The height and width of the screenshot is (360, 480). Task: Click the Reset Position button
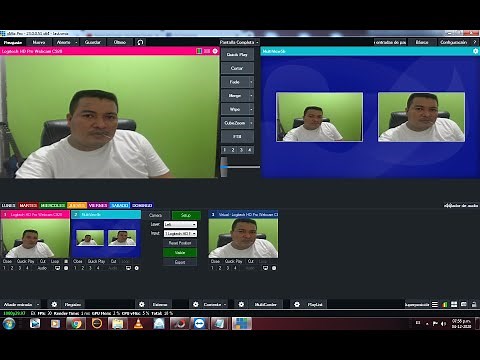[x=180, y=243]
